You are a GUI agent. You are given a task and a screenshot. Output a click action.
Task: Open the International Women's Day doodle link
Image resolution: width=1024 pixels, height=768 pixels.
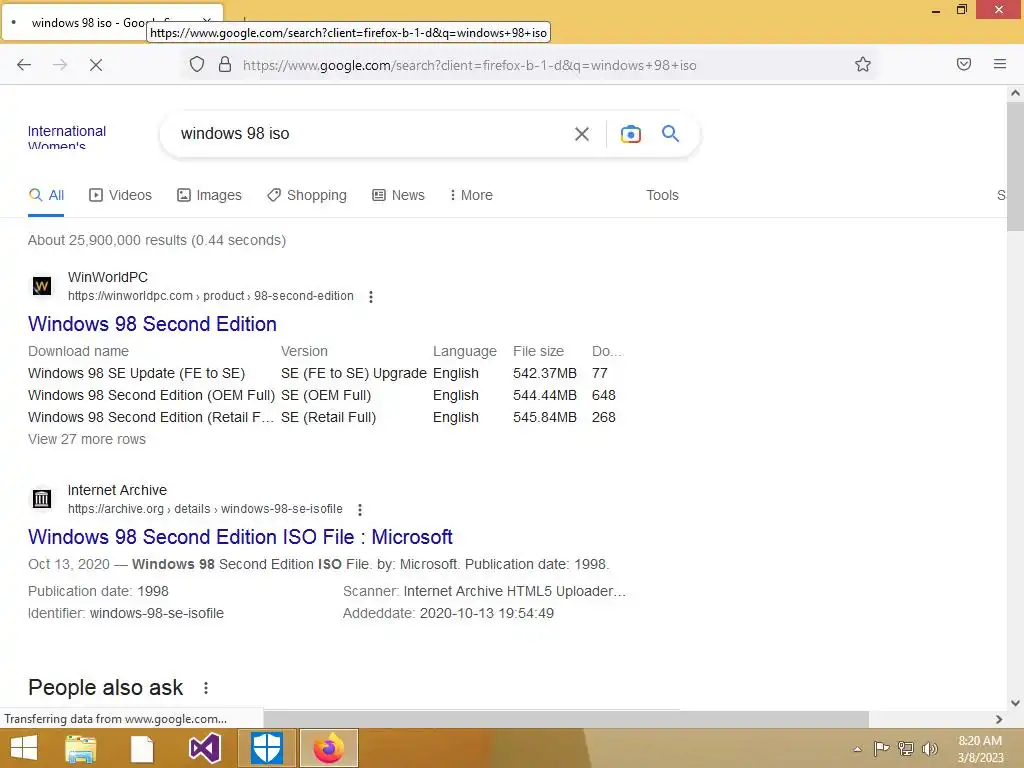tap(67, 136)
